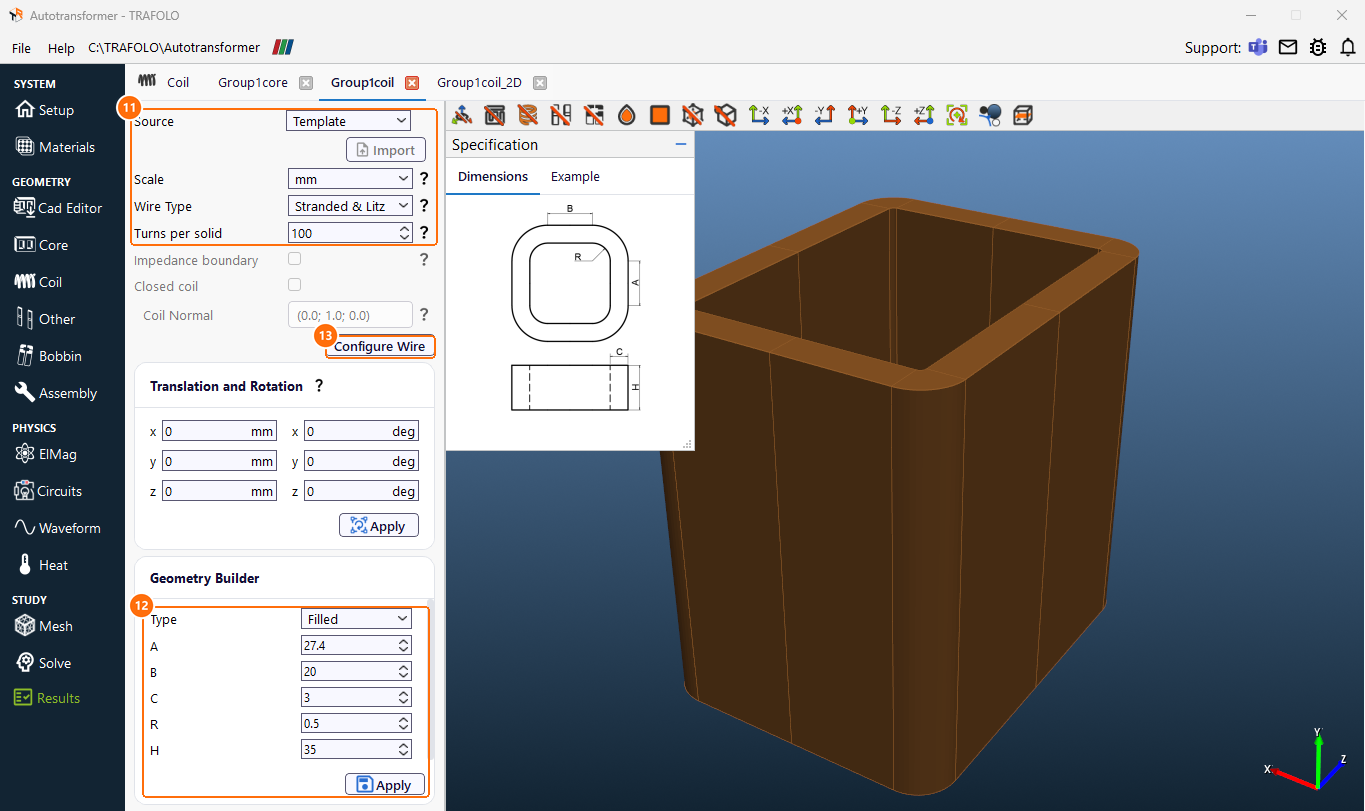Toggle the Impedance boundary checkbox

pos(294,259)
